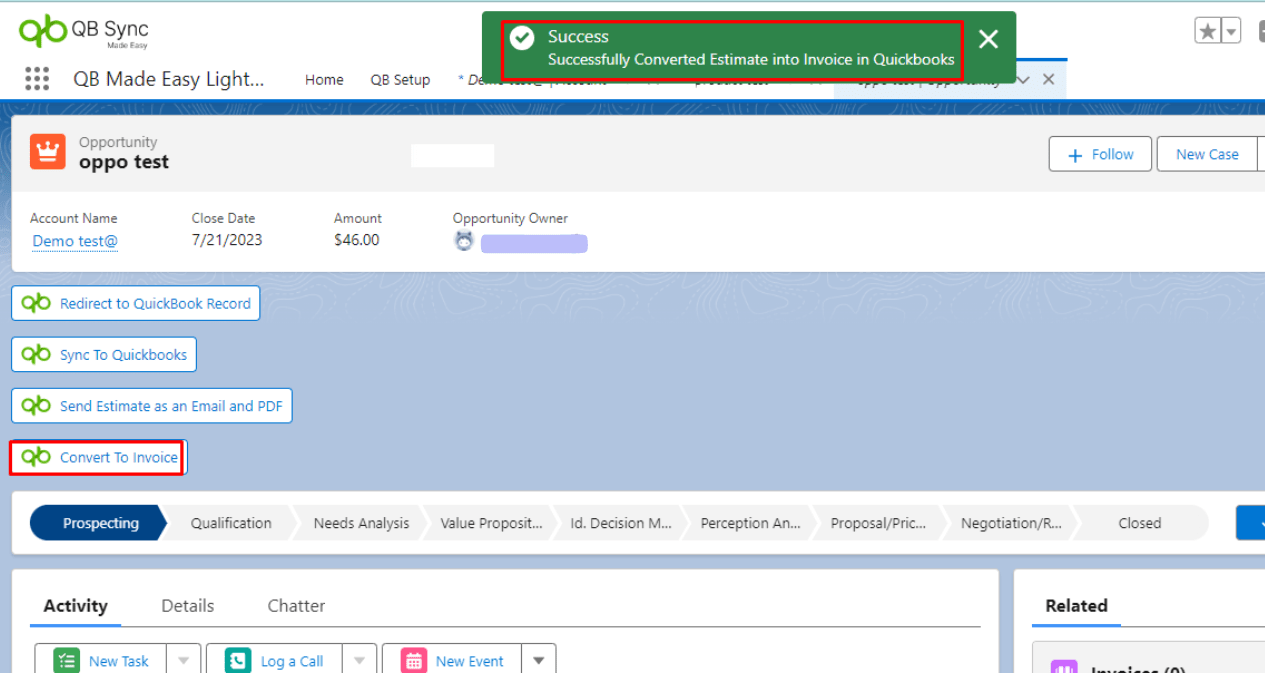This screenshot has width=1265, height=673.
Task: Dismiss the Success toast notification
Action: tap(988, 39)
